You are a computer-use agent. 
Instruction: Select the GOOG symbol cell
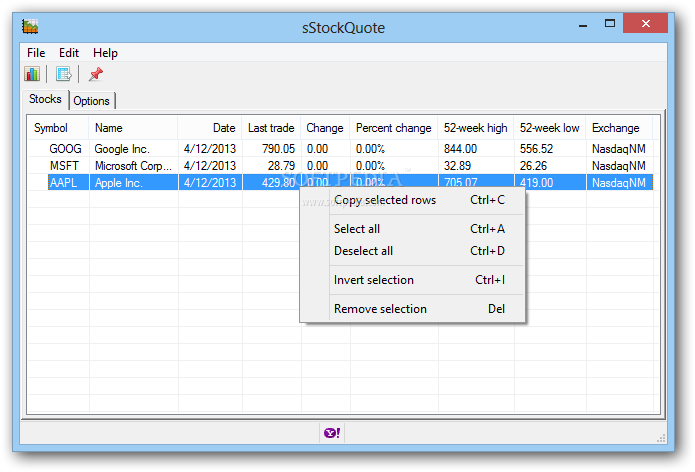[x=65, y=148]
